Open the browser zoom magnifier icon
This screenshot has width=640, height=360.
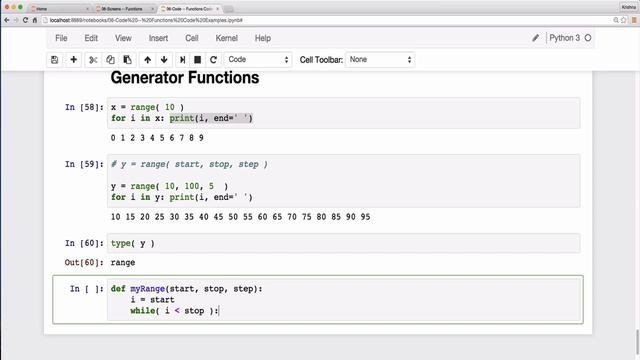pos(616,20)
